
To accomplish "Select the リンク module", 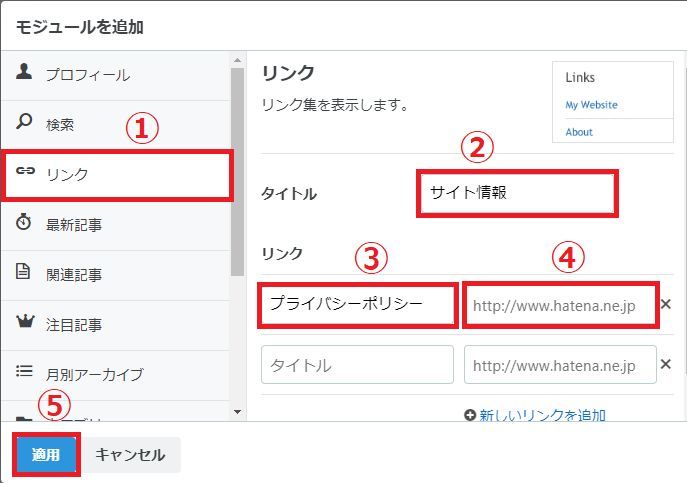I will [x=117, y=175].
